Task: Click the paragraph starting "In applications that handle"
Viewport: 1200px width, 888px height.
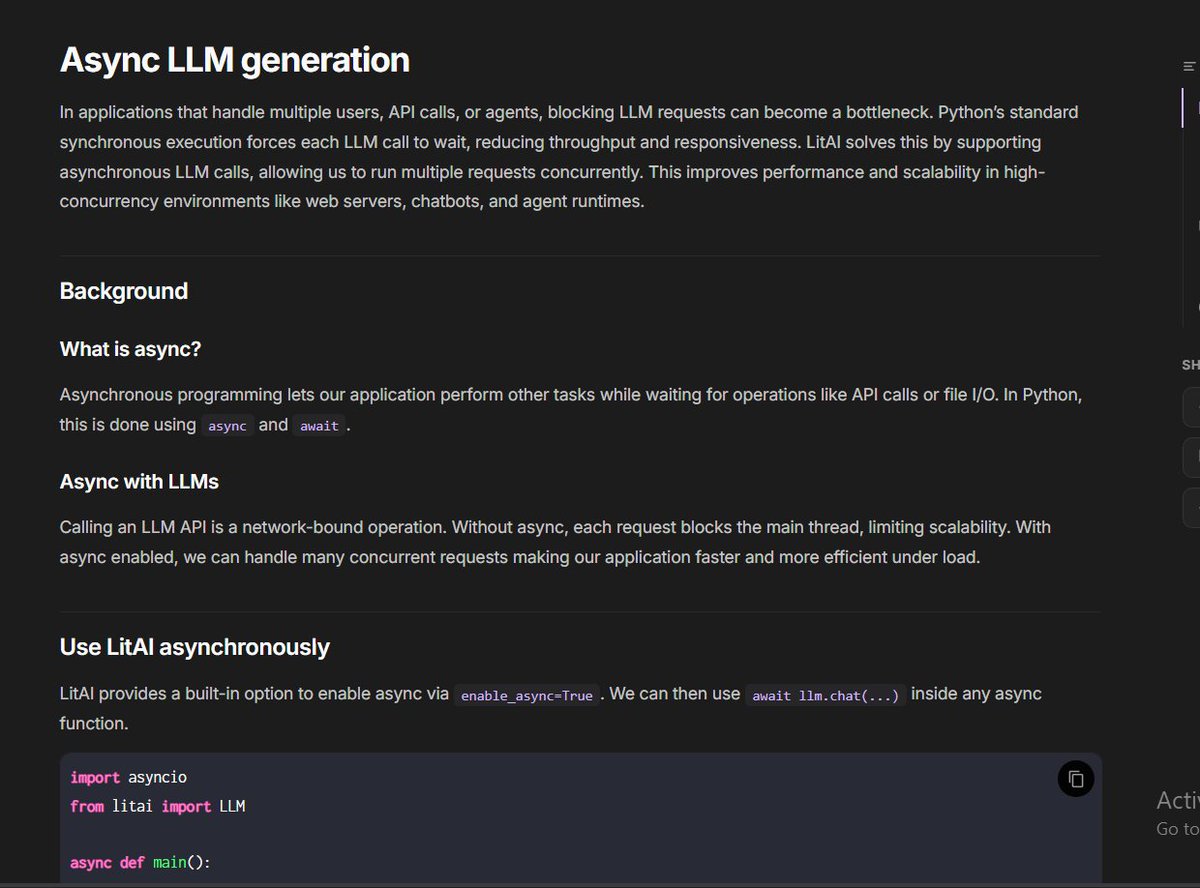Action: [x=569, y=157]
